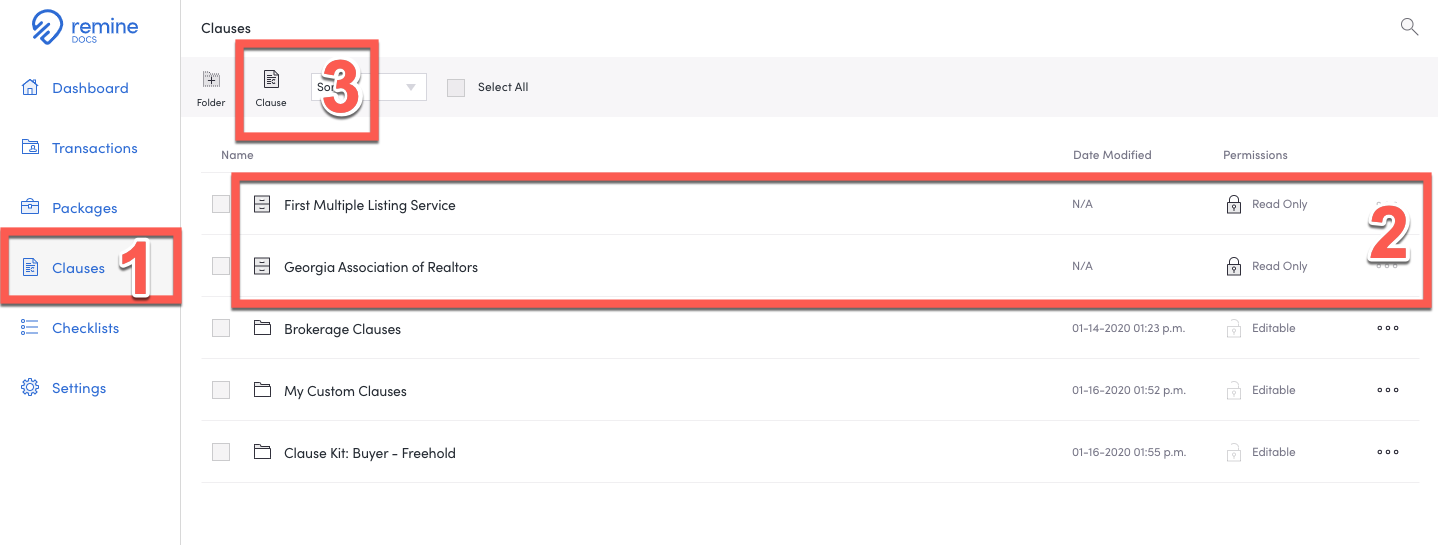The height and width of the screenshot is (545, 1438).
Task: Open Georgia Association of Realtors library
Action: tap(381, 267)
